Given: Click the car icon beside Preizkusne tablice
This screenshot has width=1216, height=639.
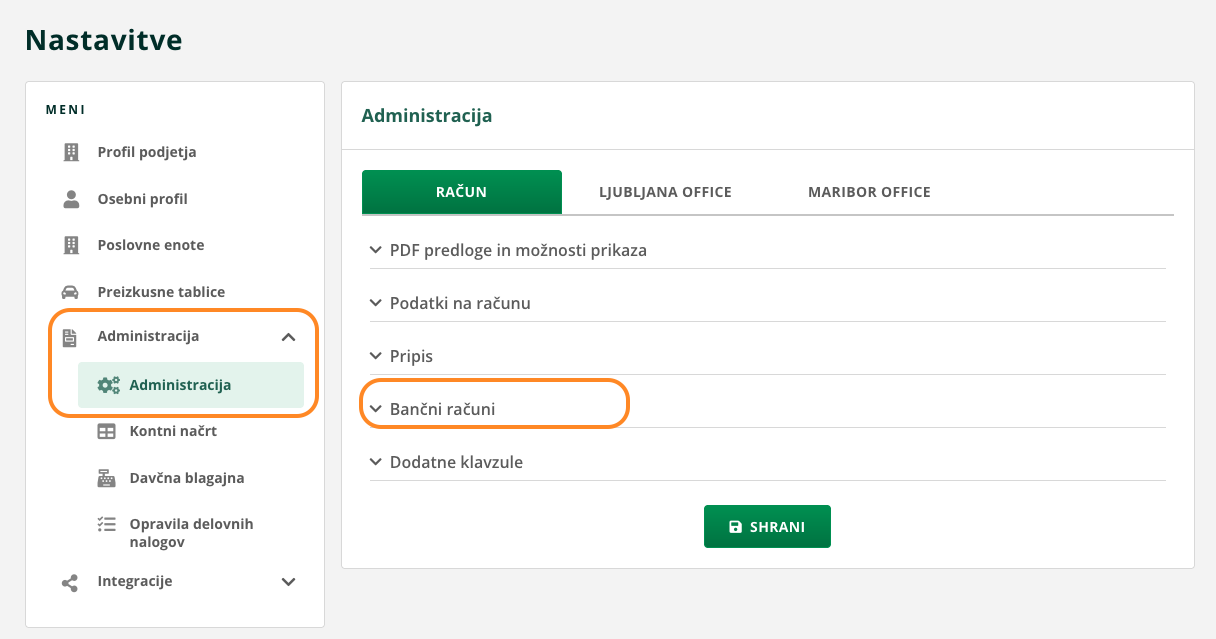Looking at the screenshot, I should [71, 292].
